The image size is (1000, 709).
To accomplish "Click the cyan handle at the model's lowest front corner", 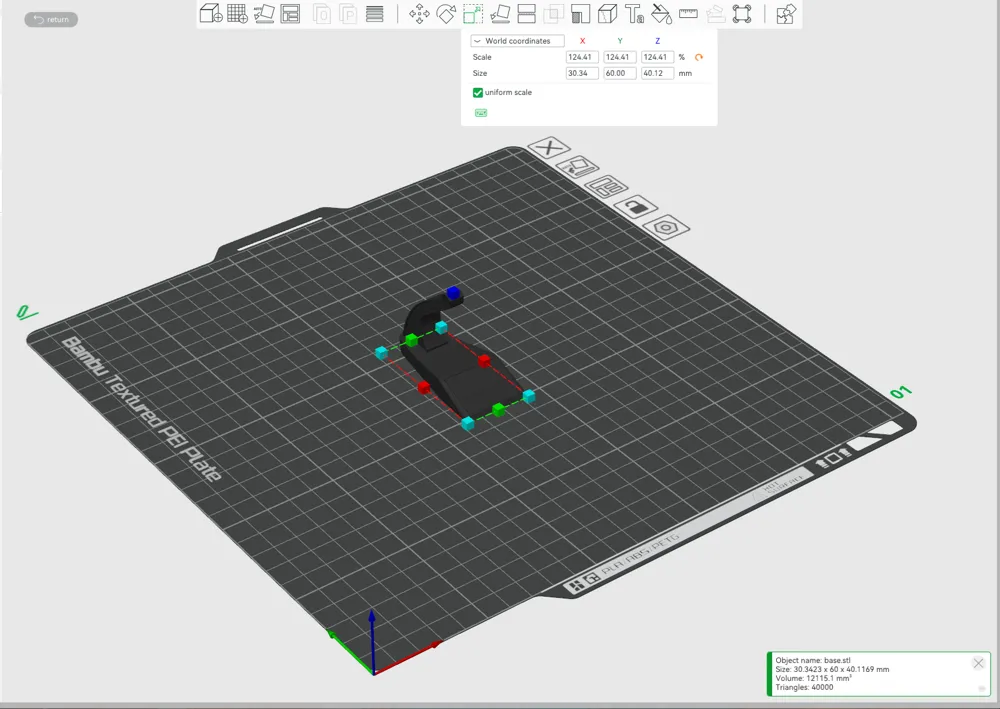I will pyautogui.click(x=468, y=423).
